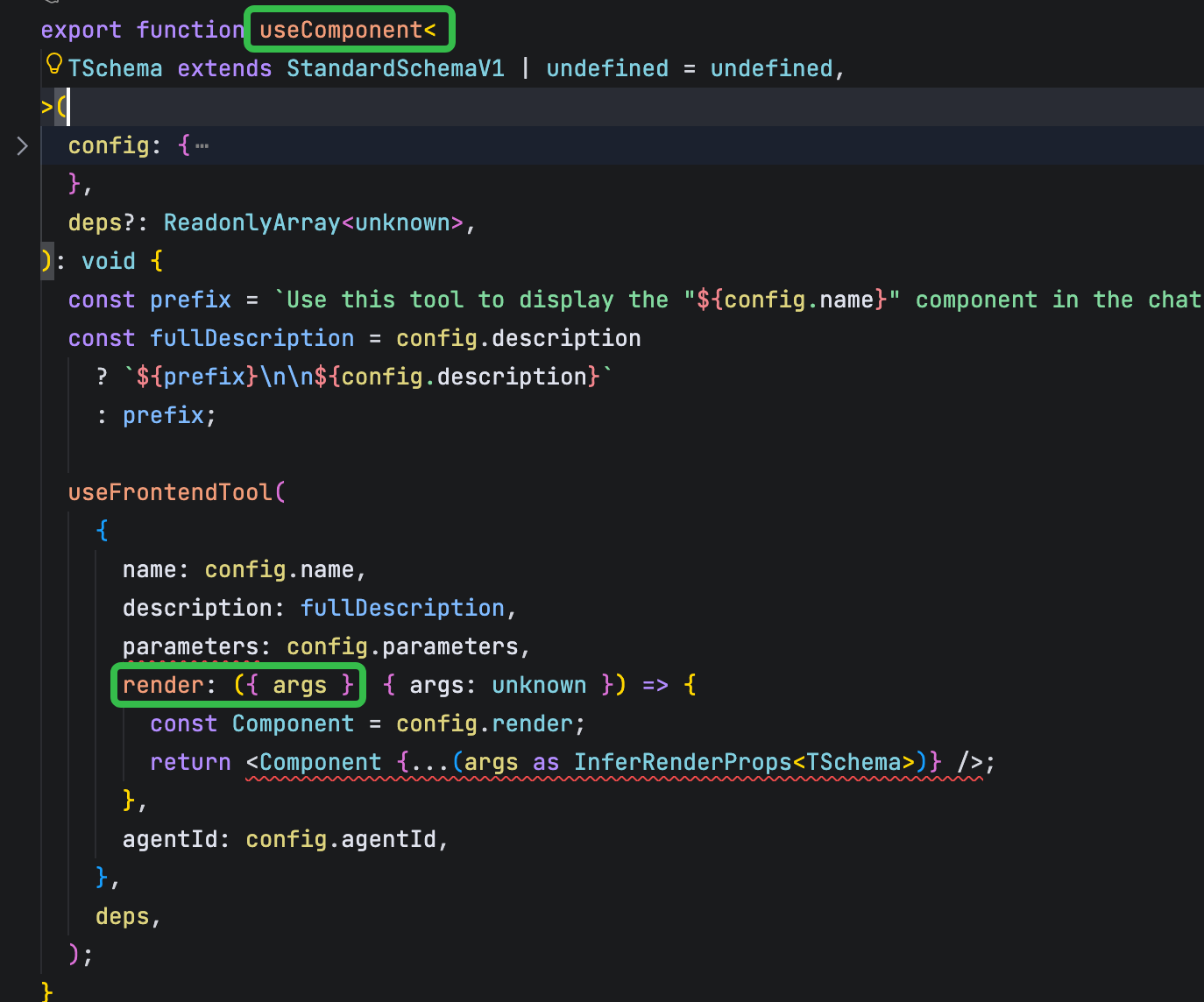This screenshot has width=1204, height=1002.
Task: Click the StandardSchemaV1 type name
Action: pos(396,68)
